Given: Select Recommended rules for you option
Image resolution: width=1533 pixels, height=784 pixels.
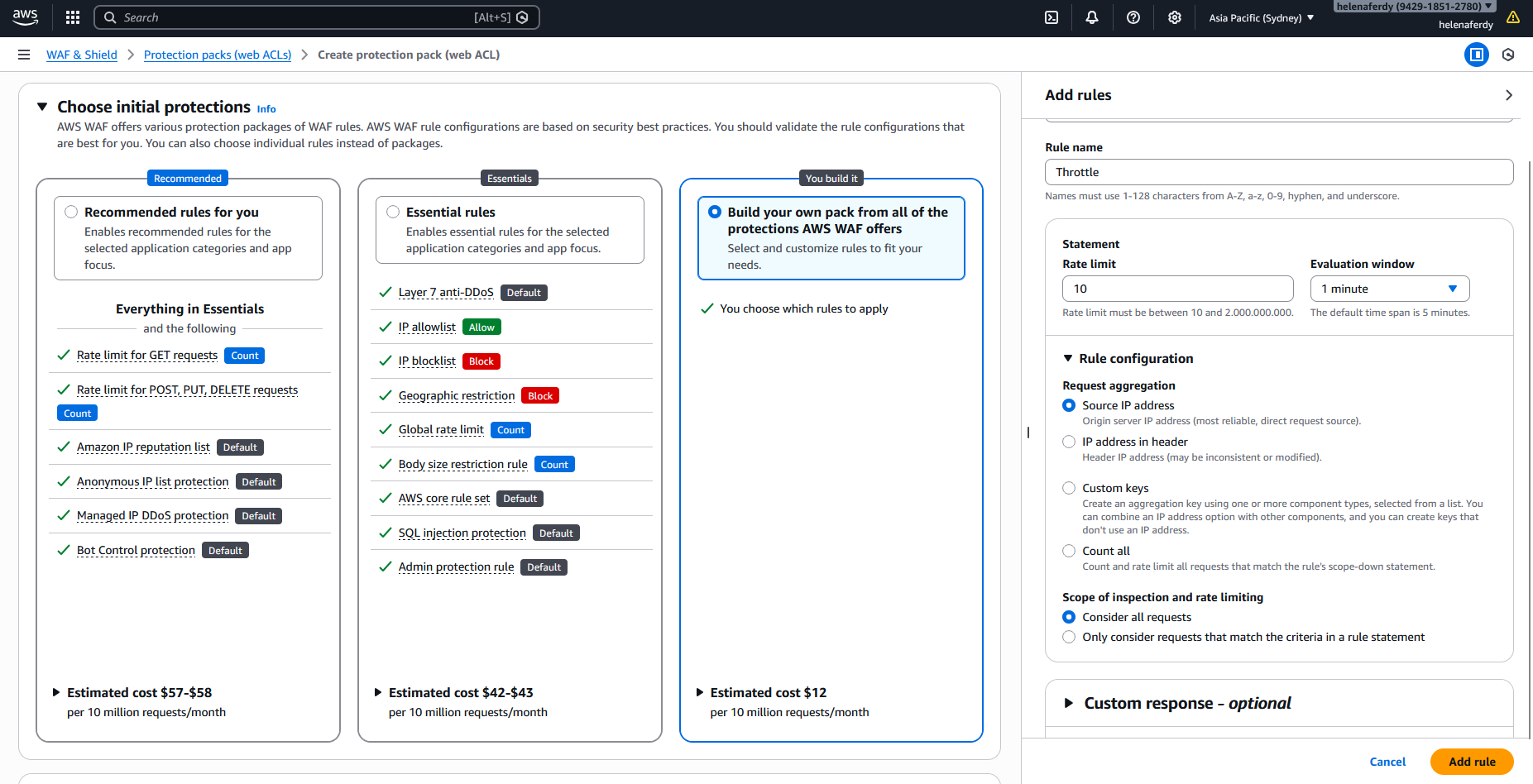Looking at the screenshot, I should (71, 213).
